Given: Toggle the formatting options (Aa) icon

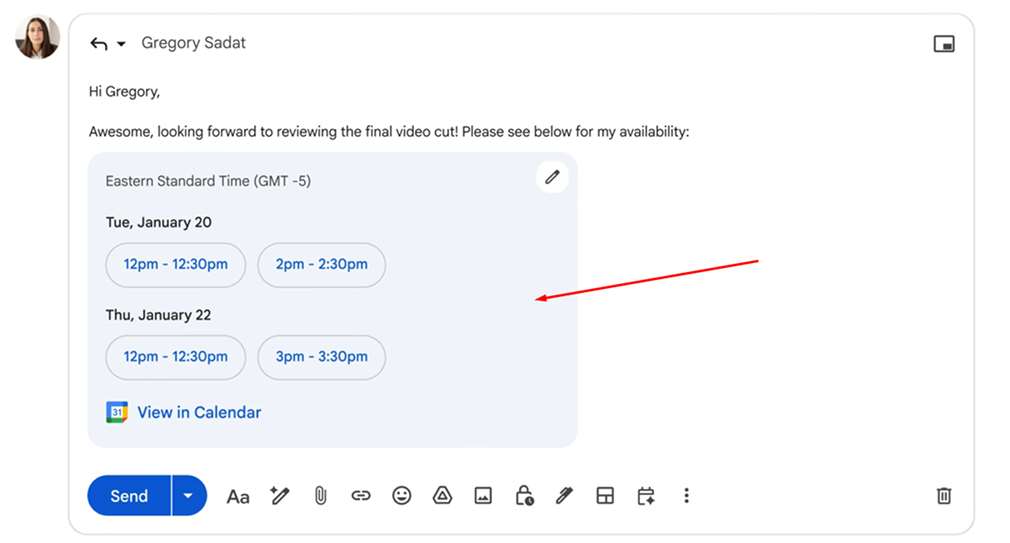Looking at the screenshot, I should (238, 496).
